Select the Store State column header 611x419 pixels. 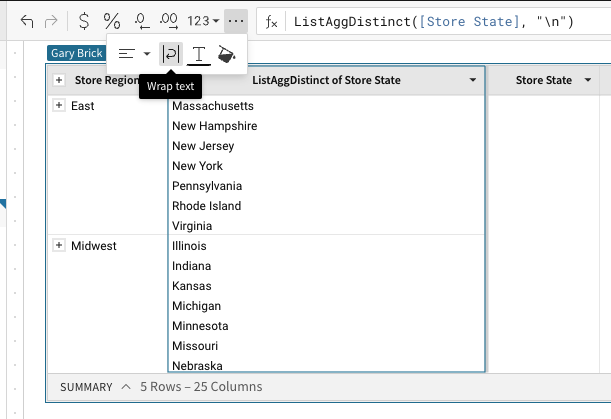(x=544, y=80)
